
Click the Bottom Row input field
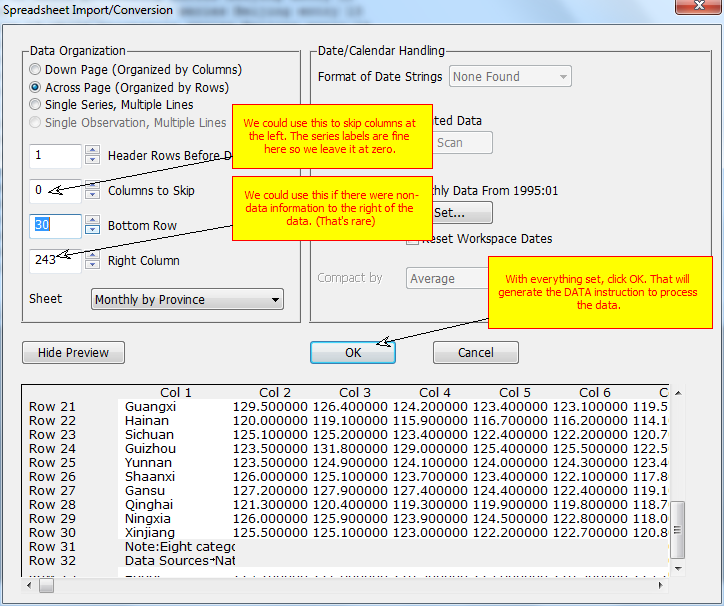point(55,226)
